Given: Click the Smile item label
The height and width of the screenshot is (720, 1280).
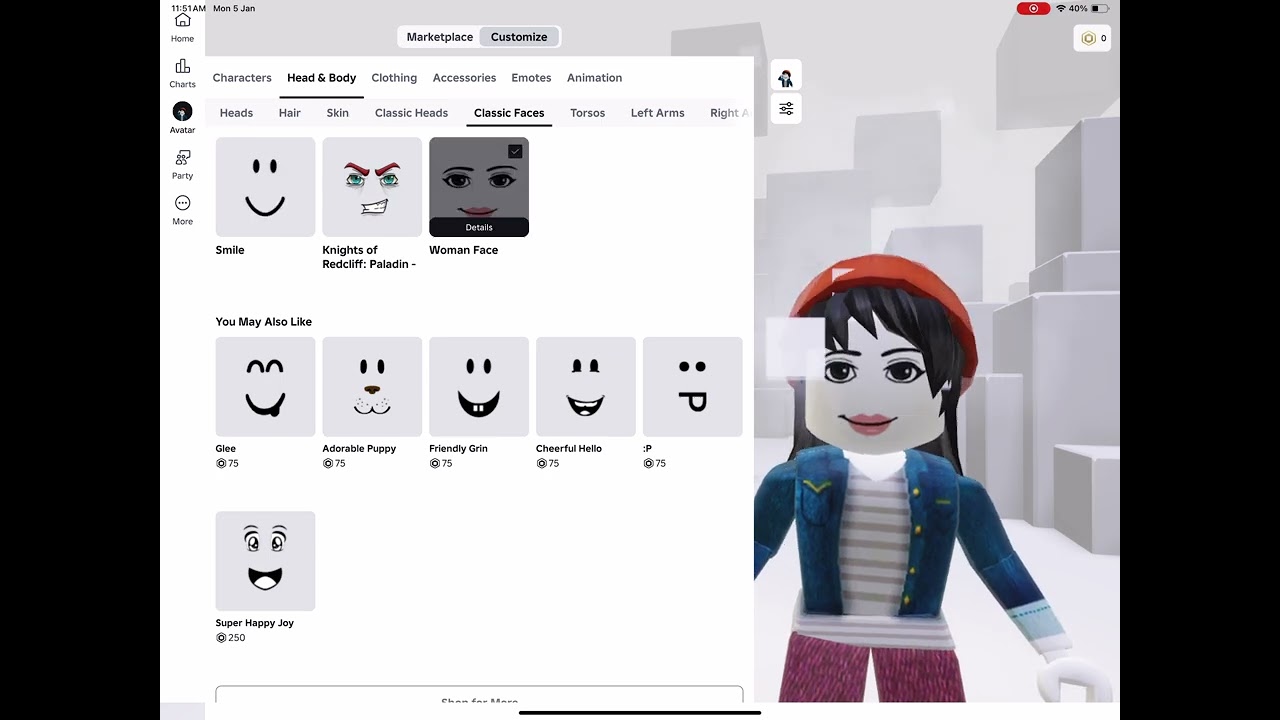Looking at the screenshot, I should (230, 250).
